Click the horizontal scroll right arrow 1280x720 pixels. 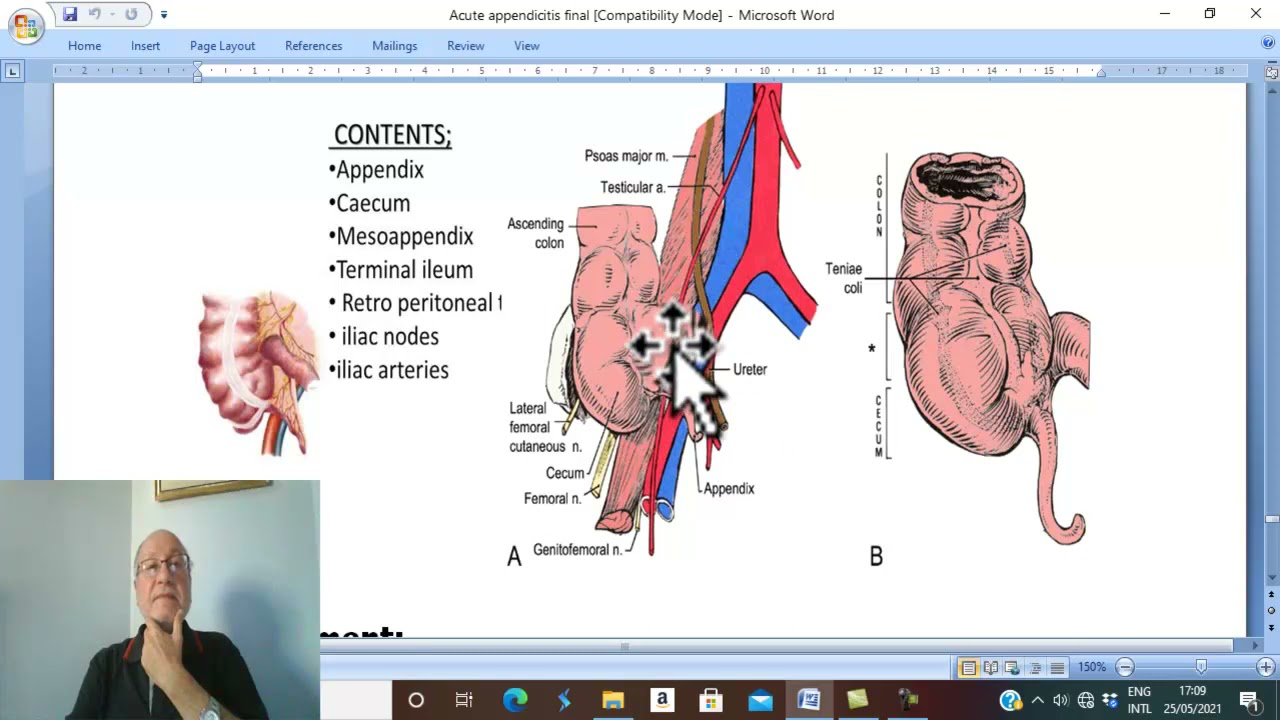tap(1256, 646)
